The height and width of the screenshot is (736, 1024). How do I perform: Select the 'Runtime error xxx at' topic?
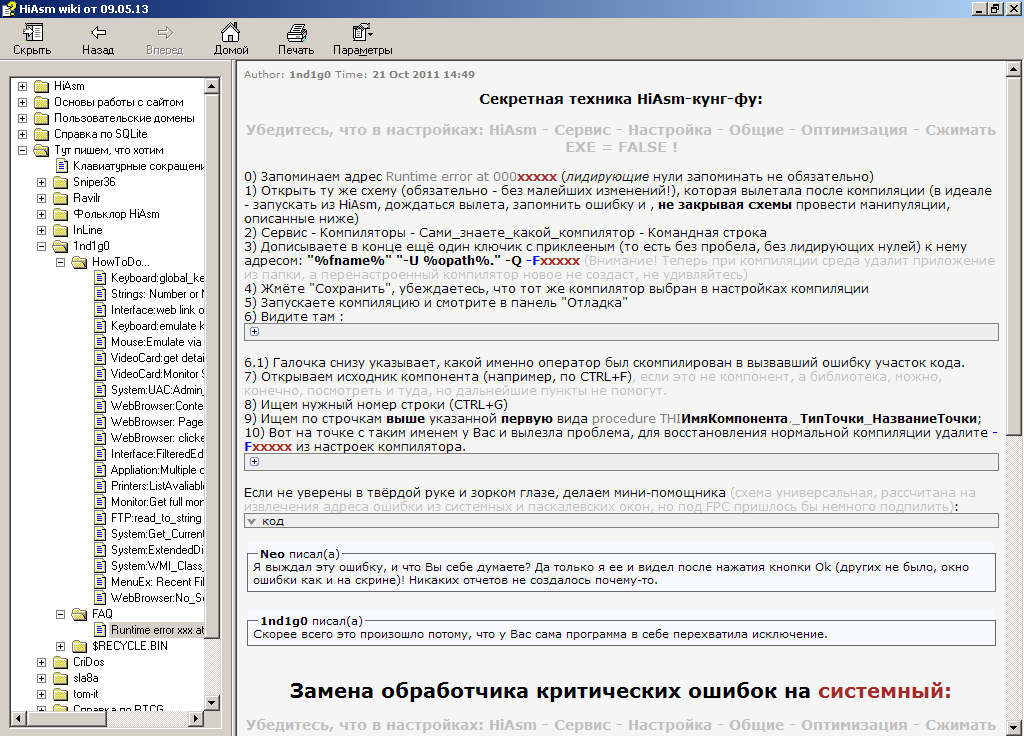click(x=157, y=630)
